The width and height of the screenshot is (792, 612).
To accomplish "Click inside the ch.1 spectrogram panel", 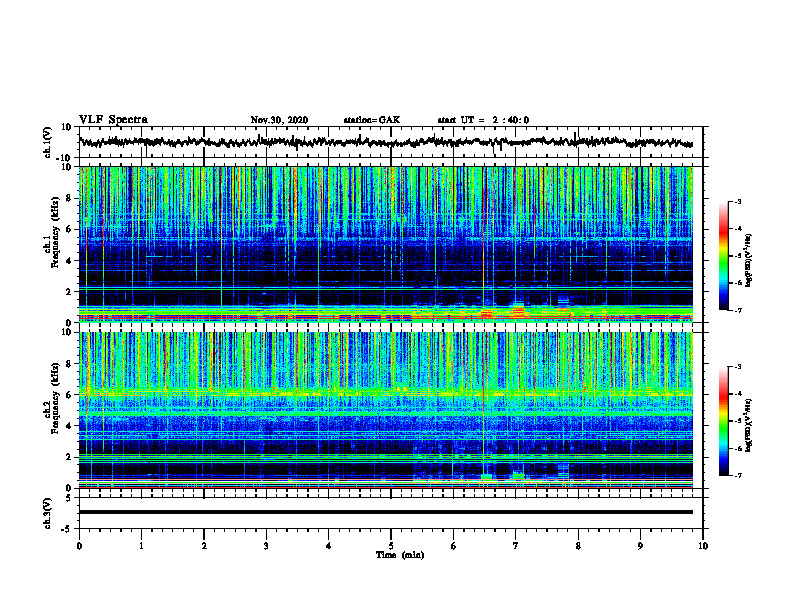I will [385, 244].
